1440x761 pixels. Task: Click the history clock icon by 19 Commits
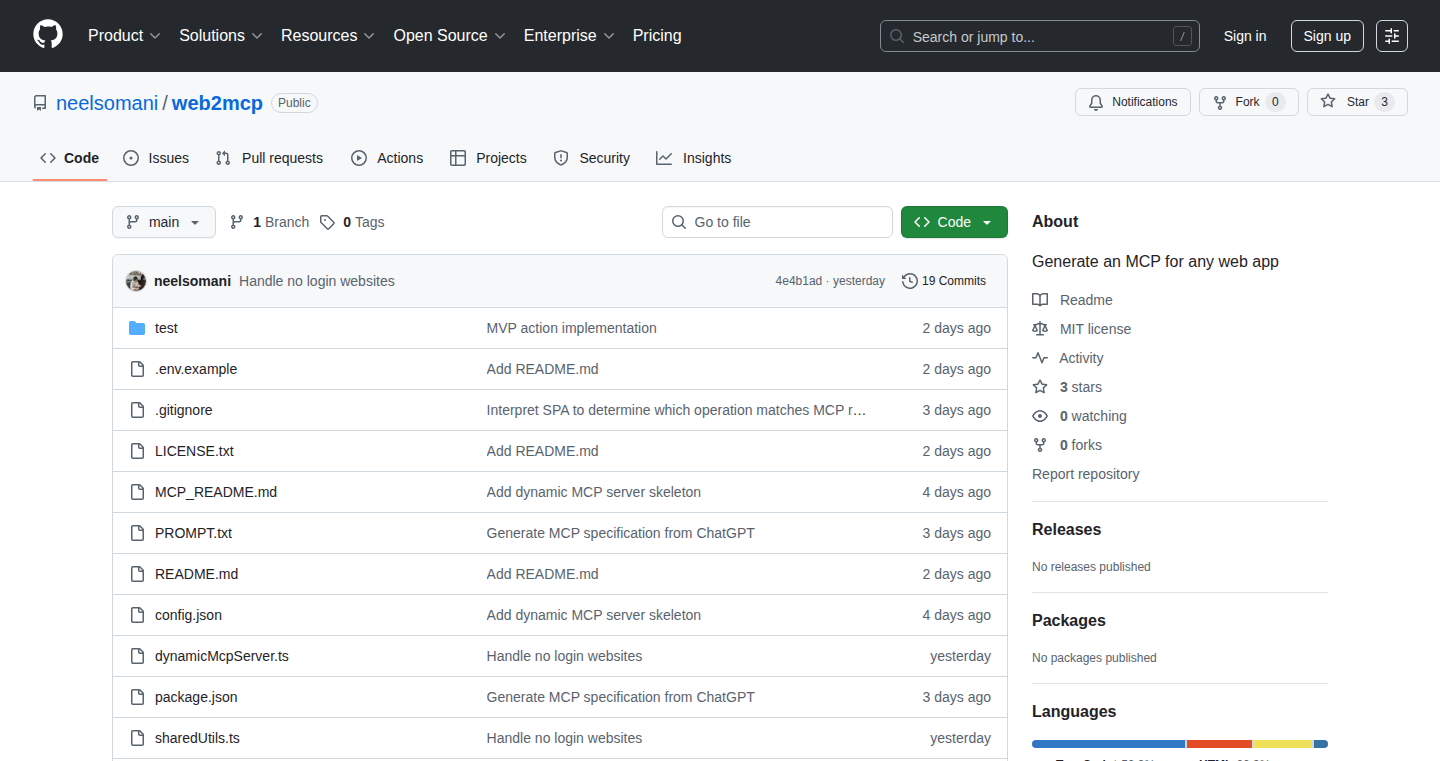[x=909, y=281]
